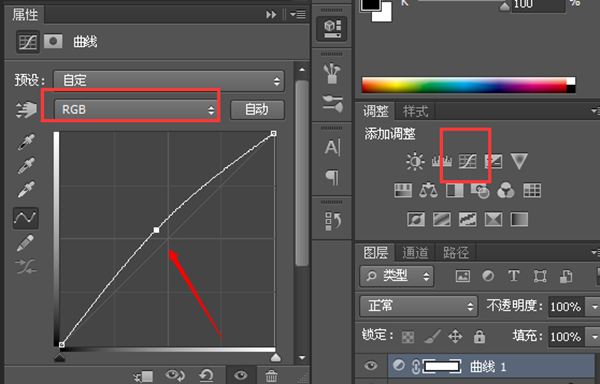Toggle the adjustment layer visibility eye
600x384 pixels.
[240, 376]
